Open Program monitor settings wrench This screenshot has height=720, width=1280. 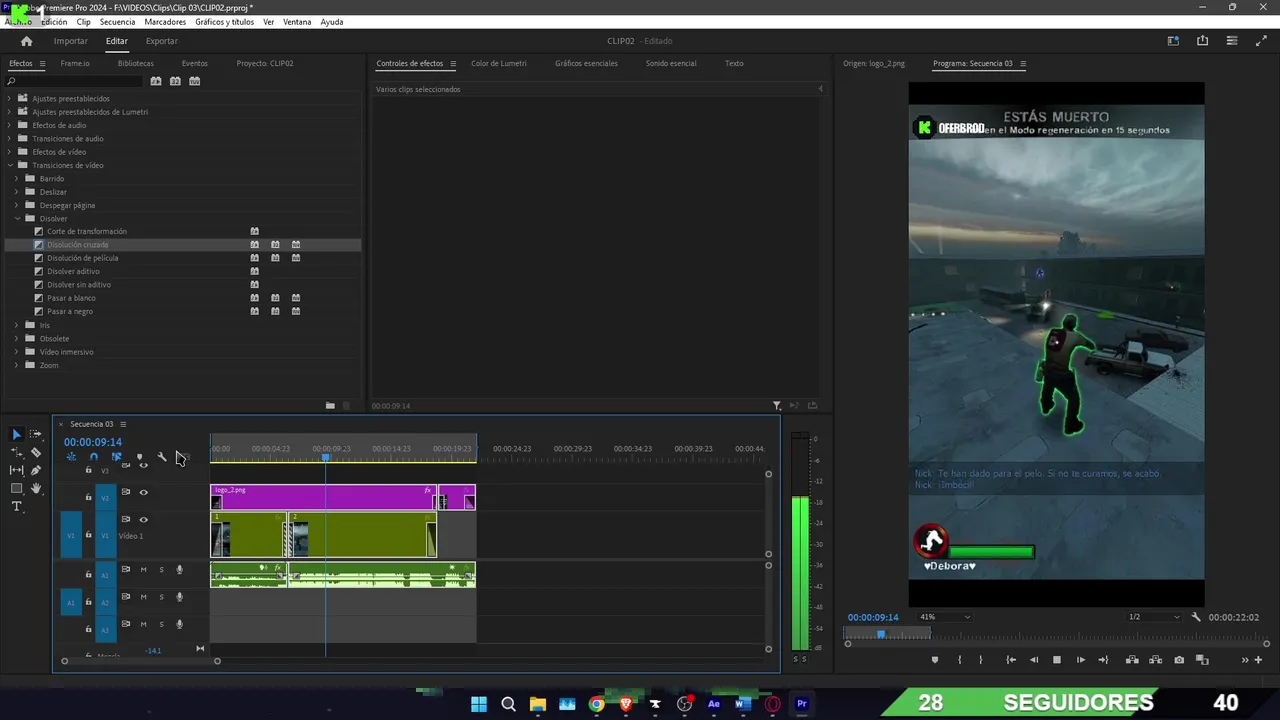(1196, 617)
